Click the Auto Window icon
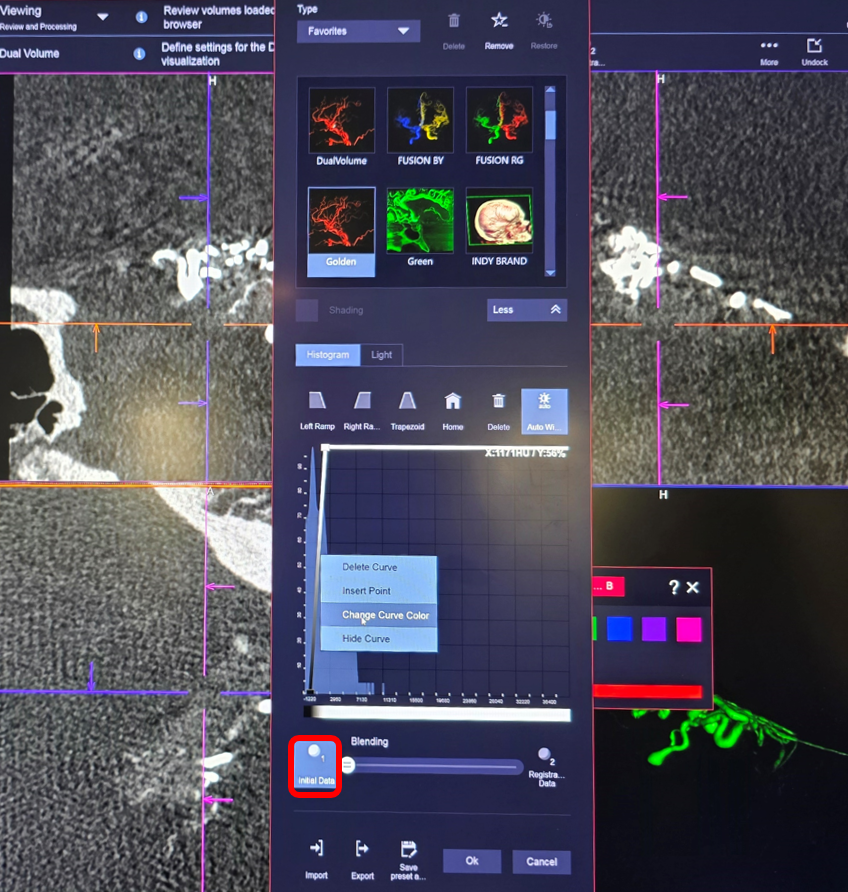This screenshot has height=892, width=848. [544, 402]
